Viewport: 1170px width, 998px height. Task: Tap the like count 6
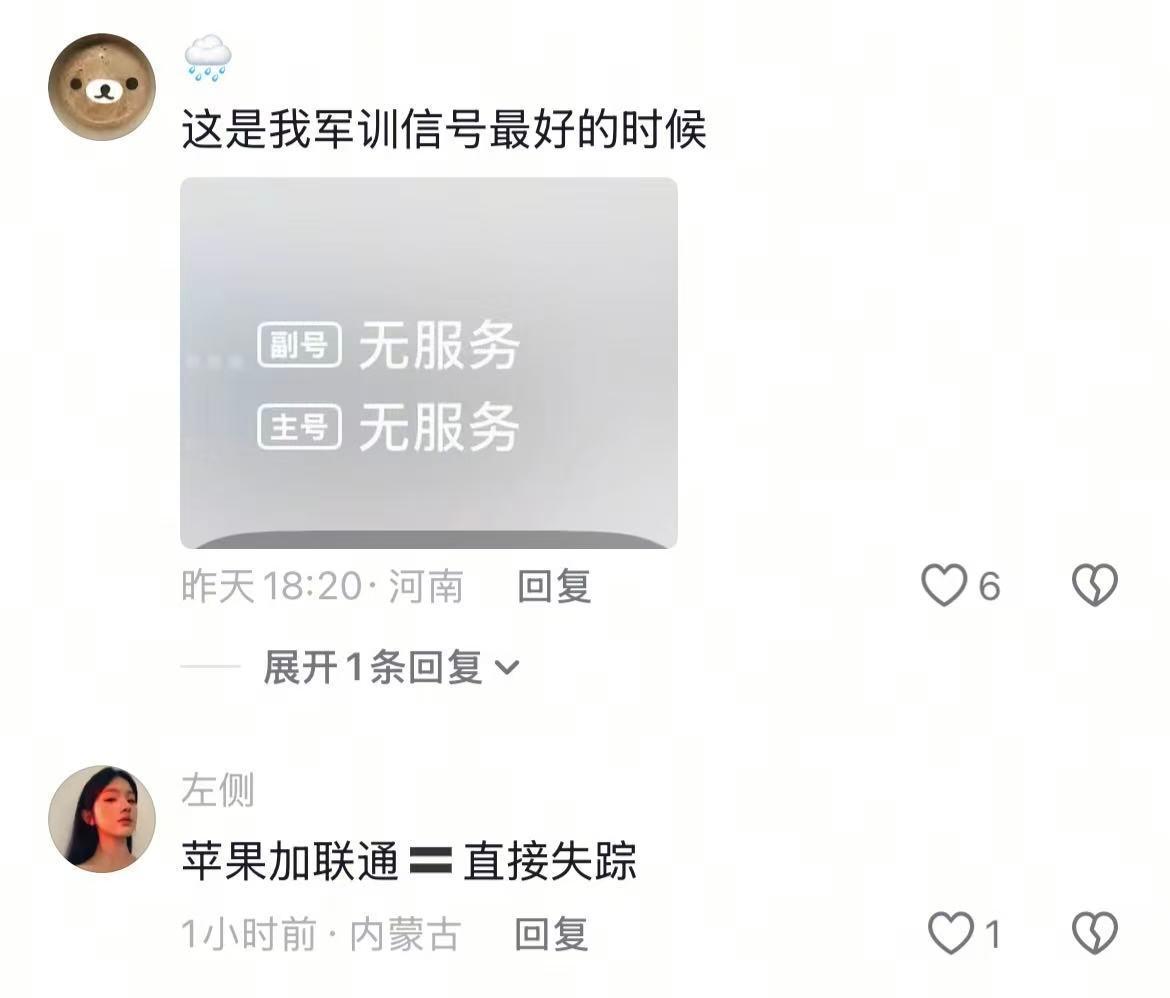(989, 586)
